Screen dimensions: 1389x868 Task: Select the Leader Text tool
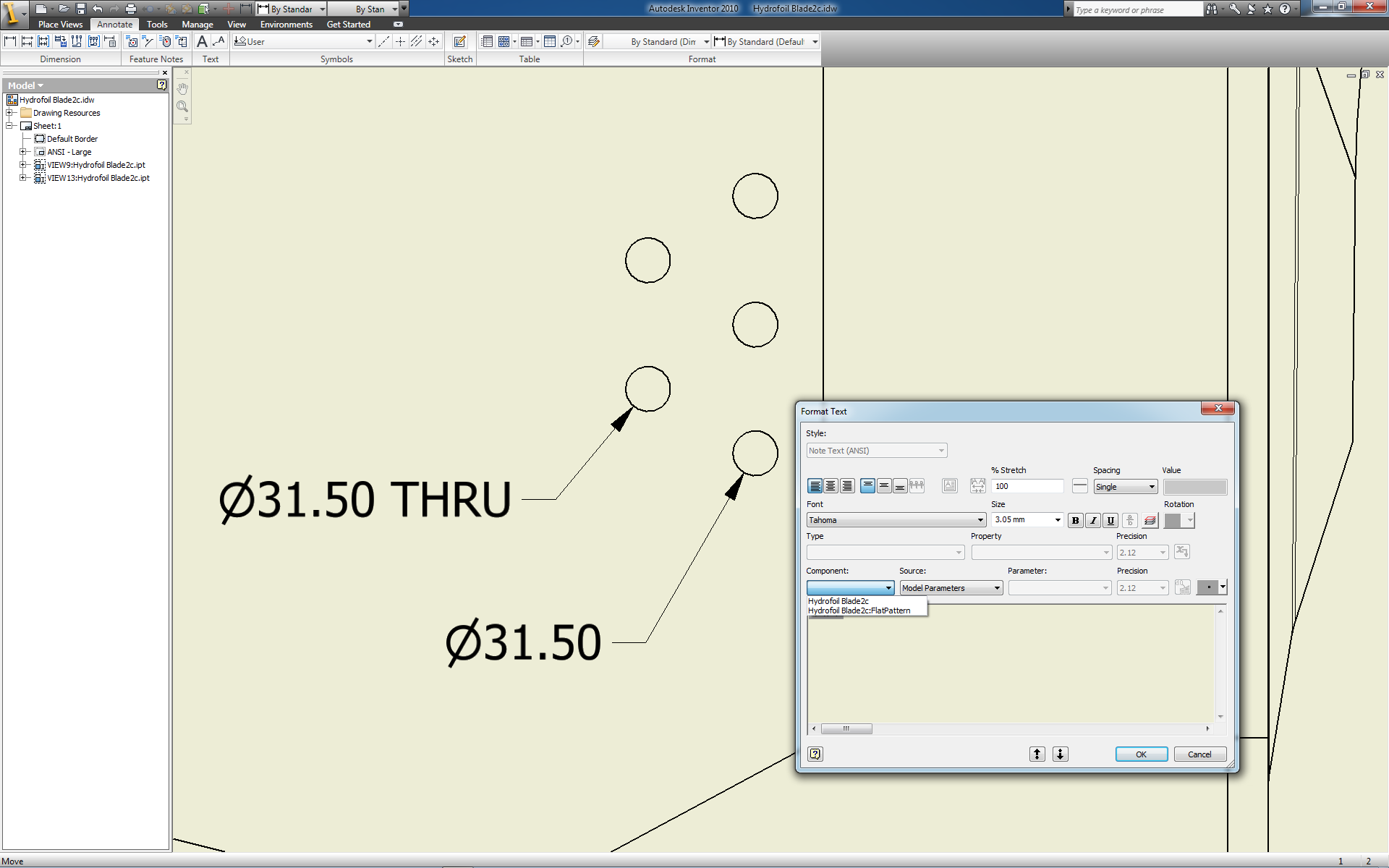coord(219,42)
